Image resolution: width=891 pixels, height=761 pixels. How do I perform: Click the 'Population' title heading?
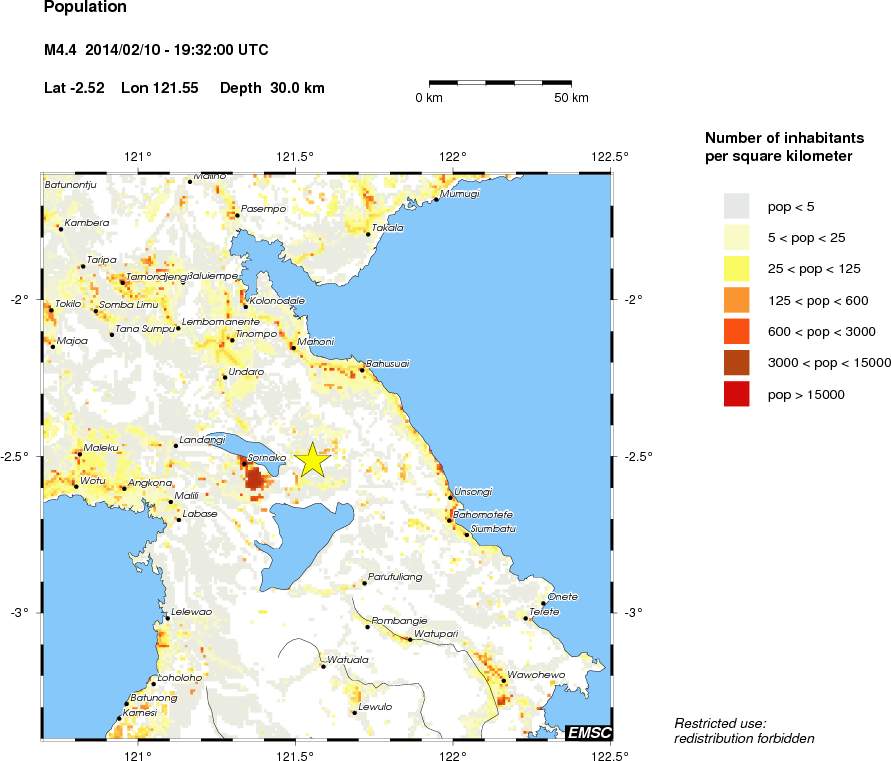point(86,8)
